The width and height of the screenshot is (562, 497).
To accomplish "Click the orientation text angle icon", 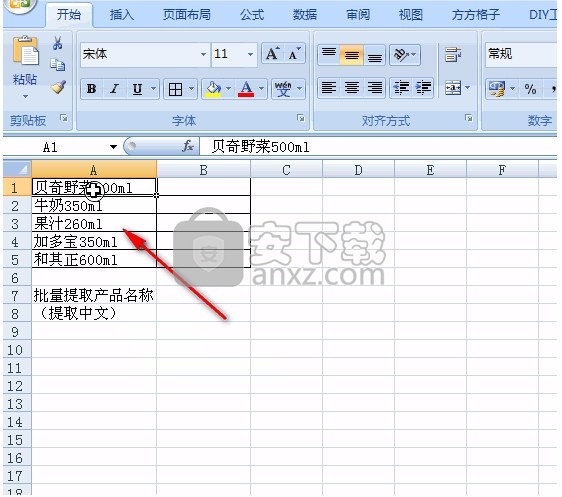I will (x=401, y=54).
